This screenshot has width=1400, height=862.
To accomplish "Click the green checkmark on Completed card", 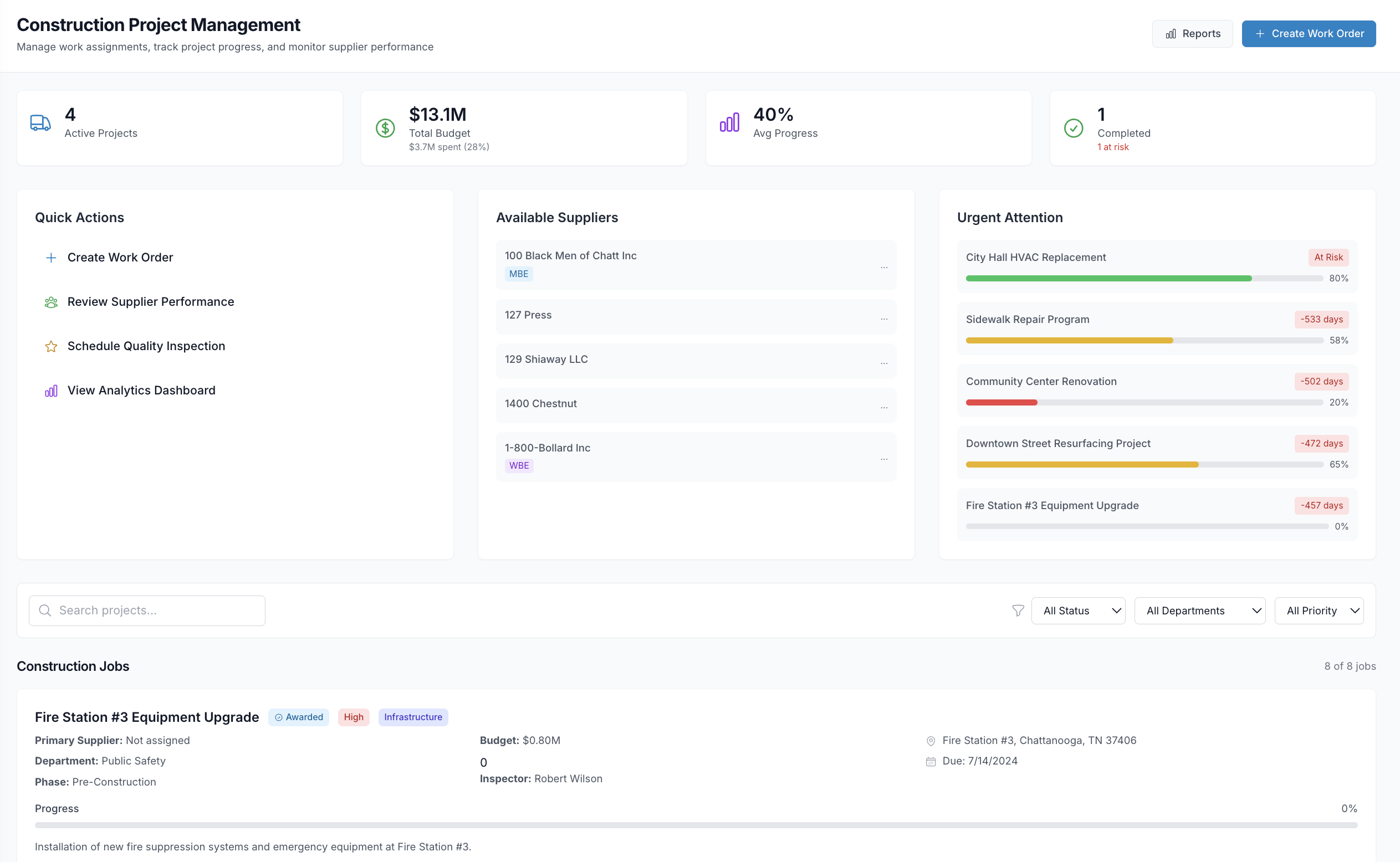I will tap(1074, 129).
